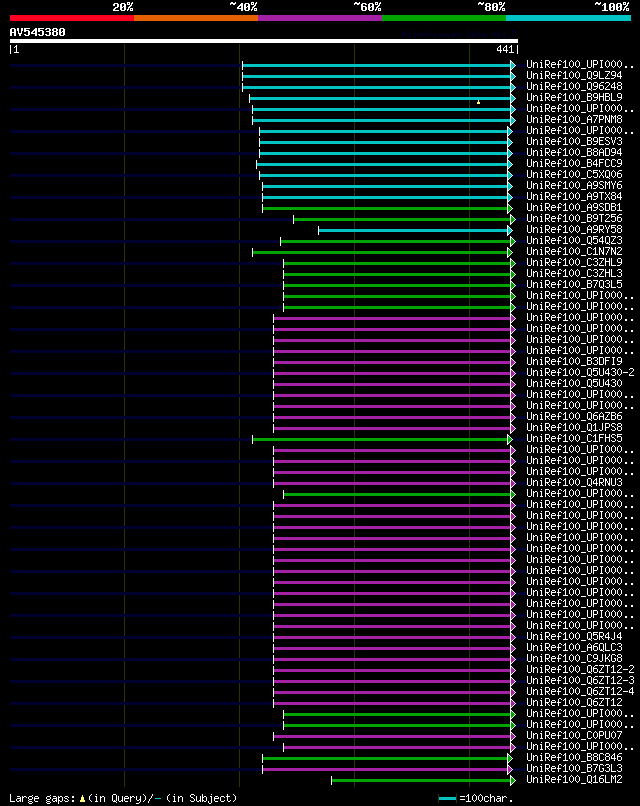Open hit UniRef100_Q96248

click(x=574, y=86)
